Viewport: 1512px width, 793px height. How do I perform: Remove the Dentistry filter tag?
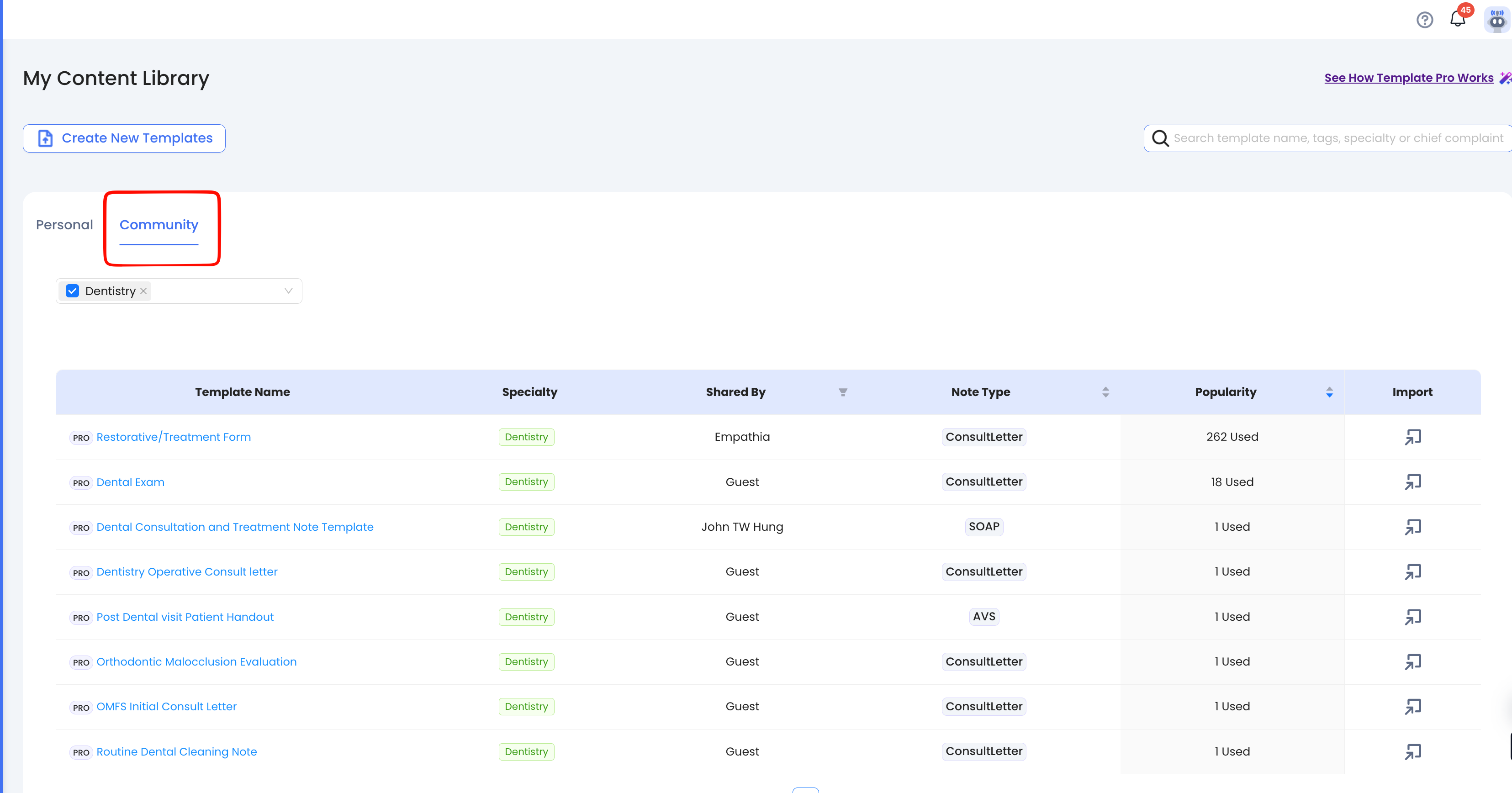pos(143,291)
